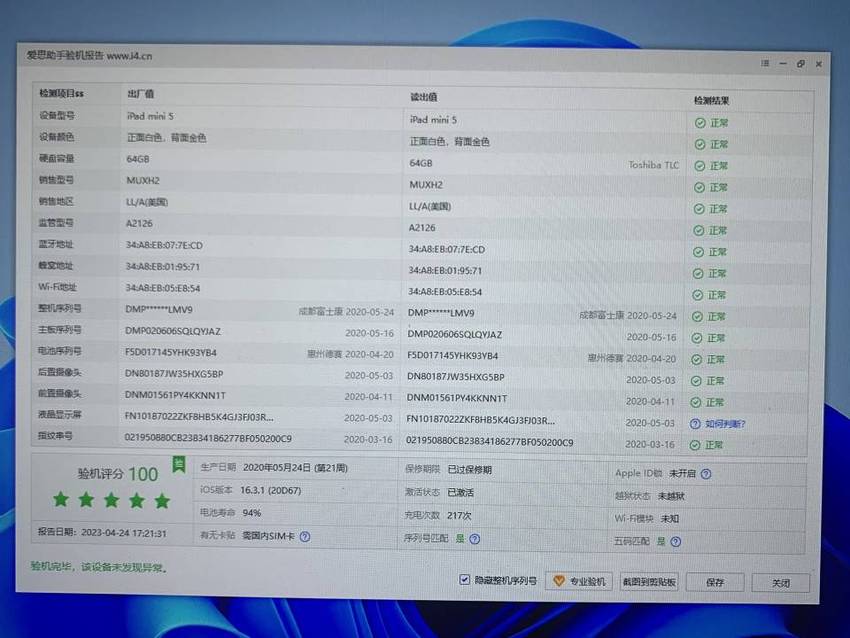850x638 pixels.
Task: Click the 激活状态 已激活 value
Action: coord(460,493)
